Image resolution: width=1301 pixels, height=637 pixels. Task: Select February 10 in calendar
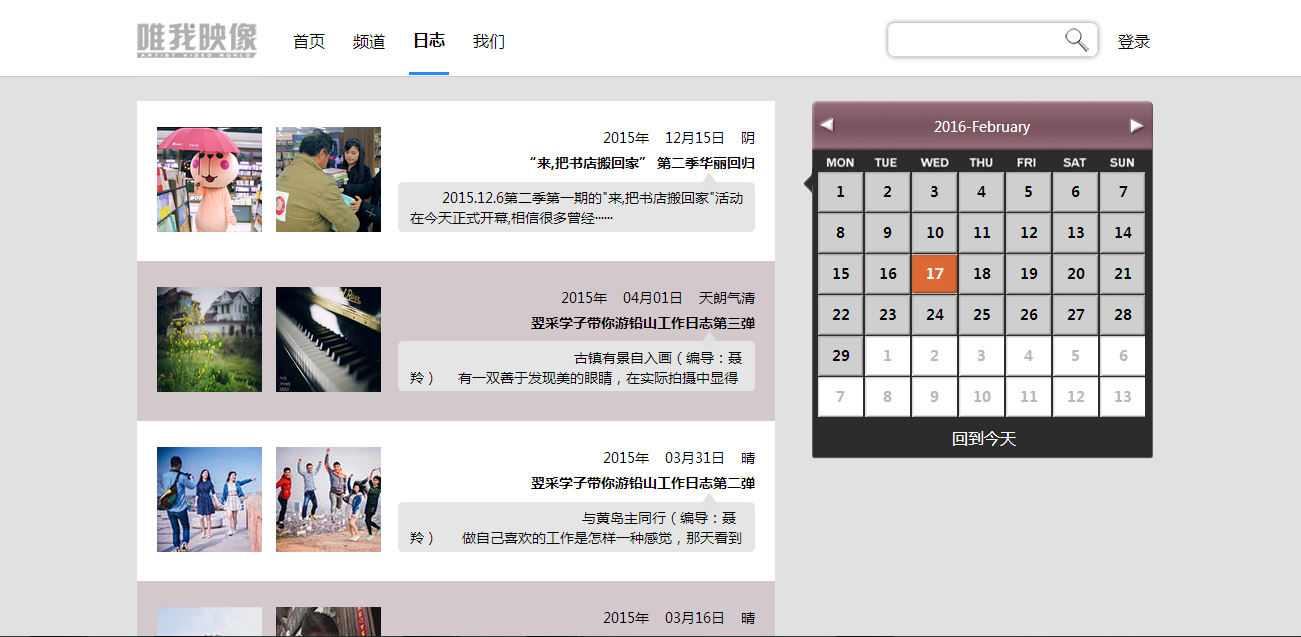pyautogui.click(x=935, y=233)
